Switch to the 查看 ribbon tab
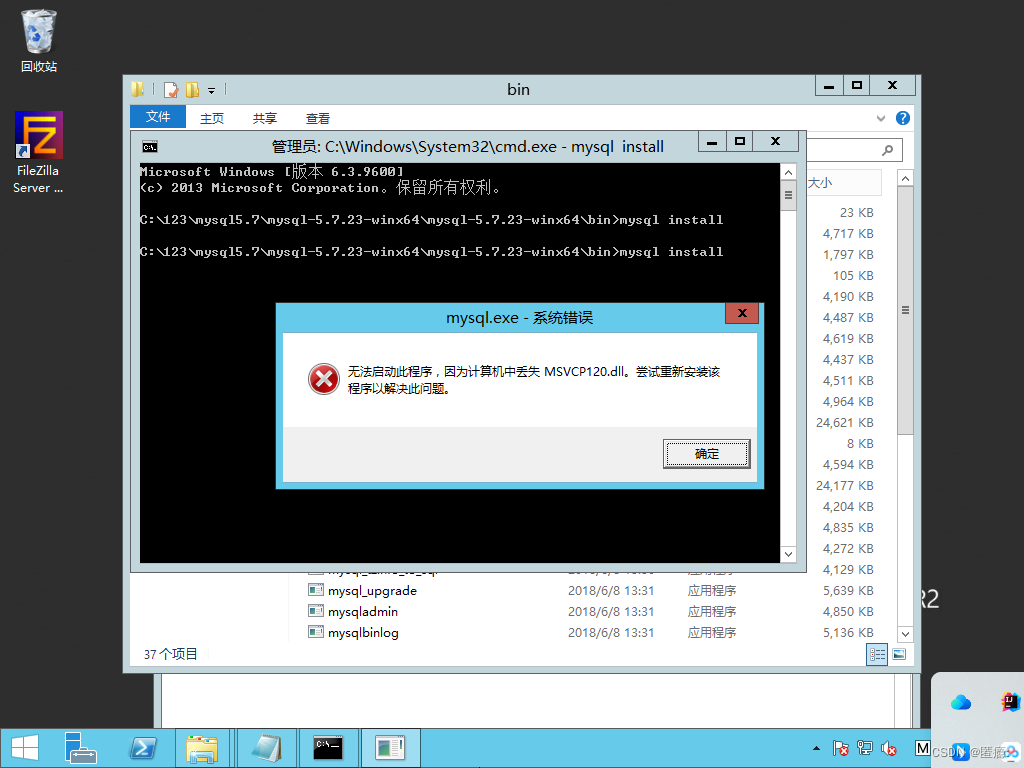 pos(317,117)
